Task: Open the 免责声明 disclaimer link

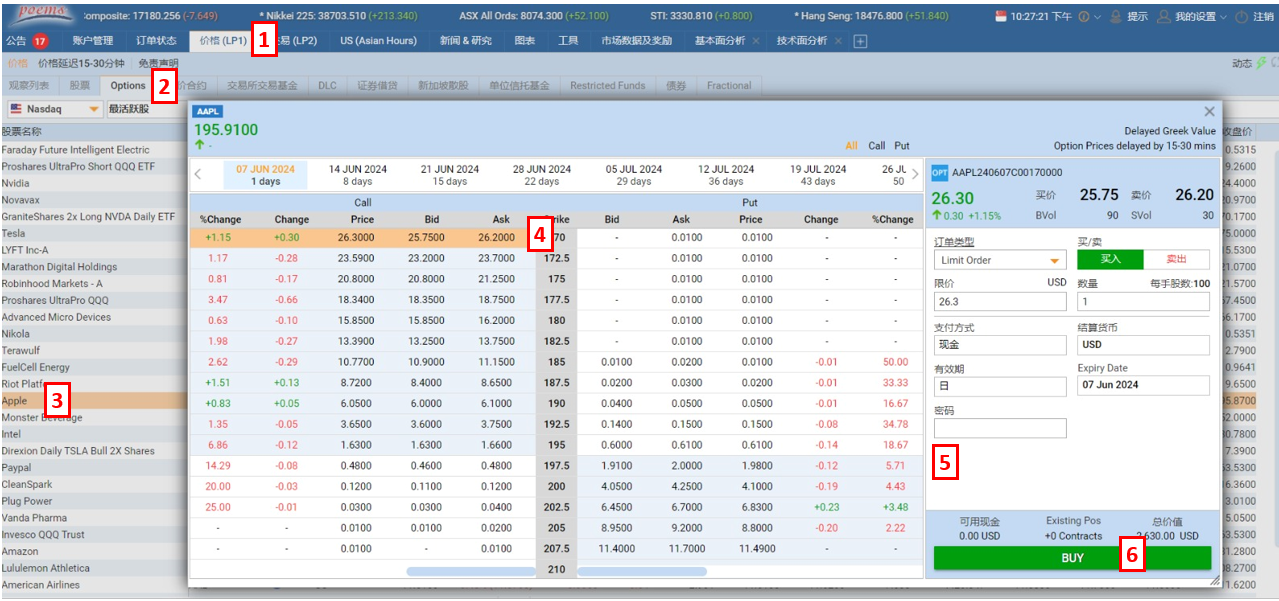Action: 158,63
